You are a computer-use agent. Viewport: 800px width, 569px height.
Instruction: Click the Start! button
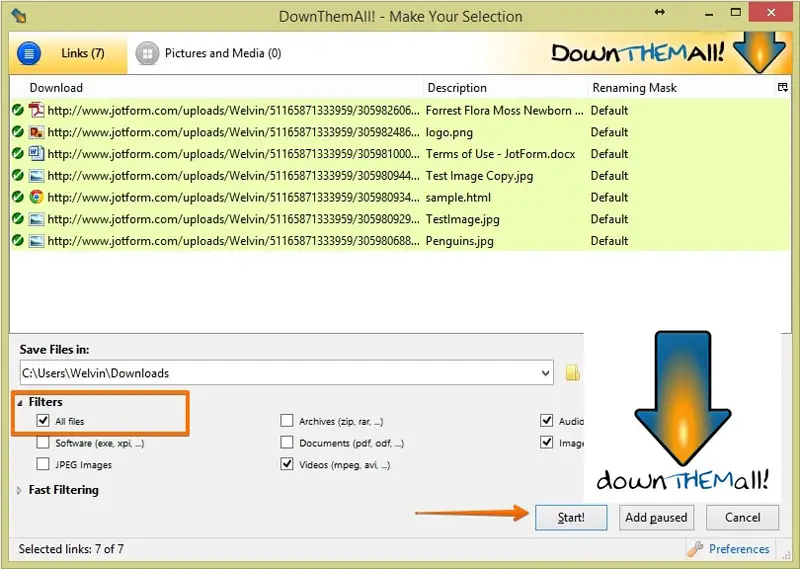[x=571, y=517]
